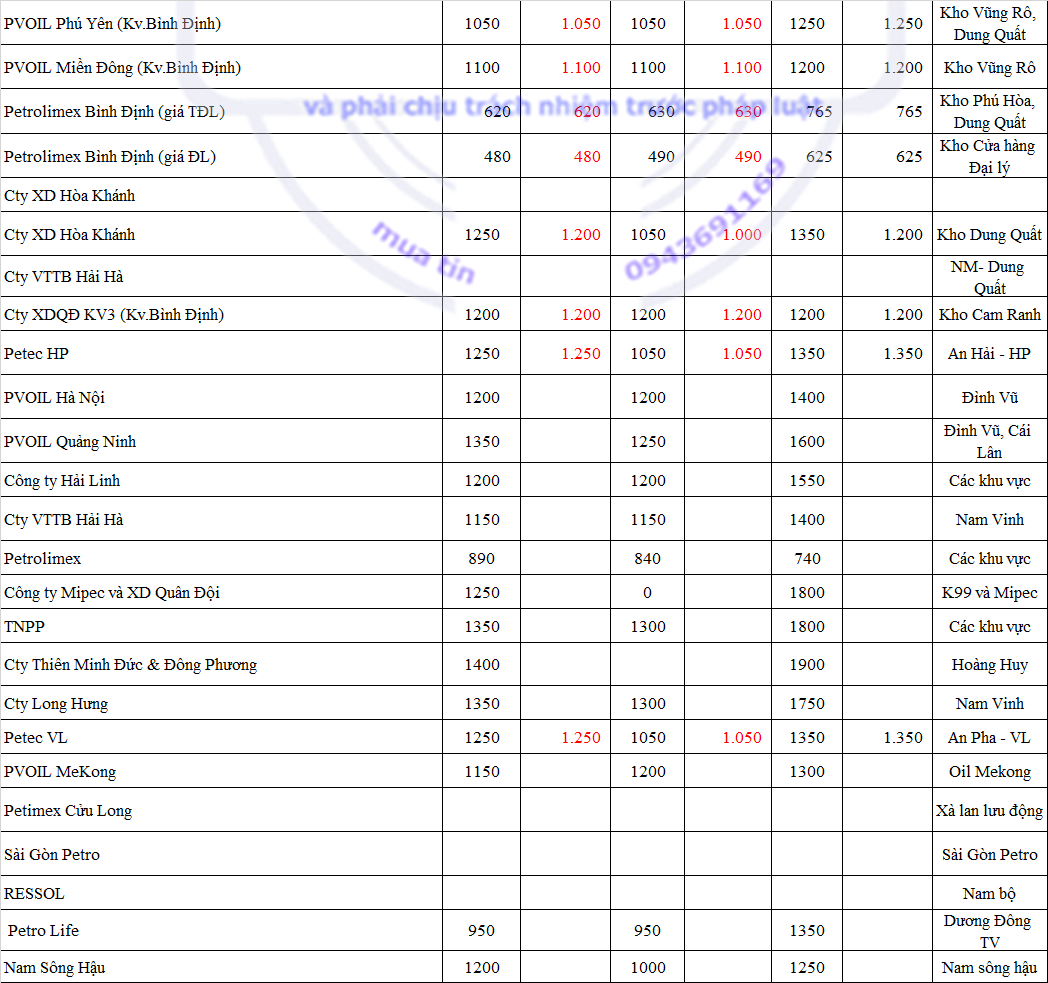Click the Petro Life name cell
1048x983 pixels.
[x=221, y=930]
